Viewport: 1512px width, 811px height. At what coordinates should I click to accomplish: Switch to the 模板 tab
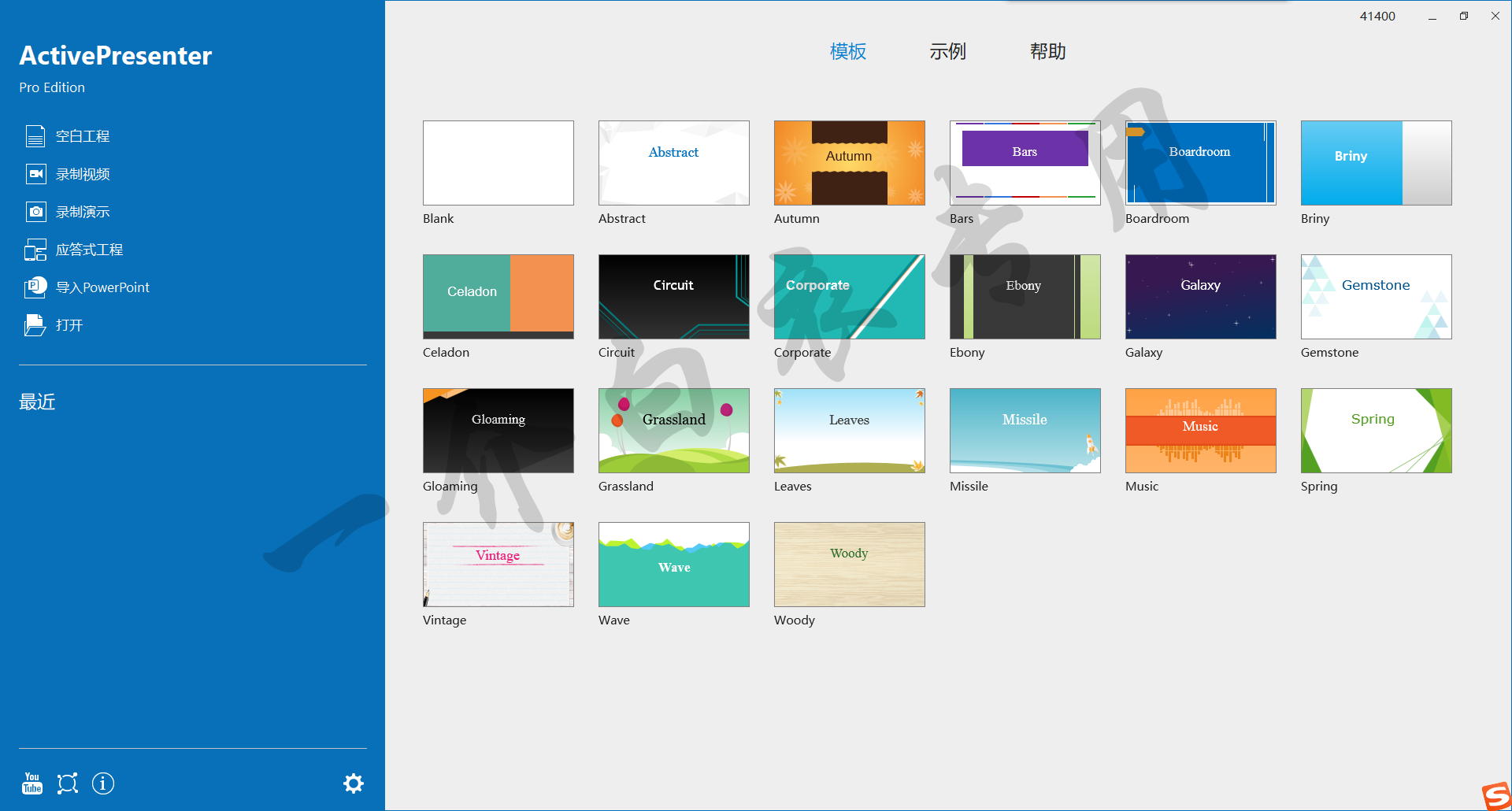pyautogui.click(x=848, y=52)
